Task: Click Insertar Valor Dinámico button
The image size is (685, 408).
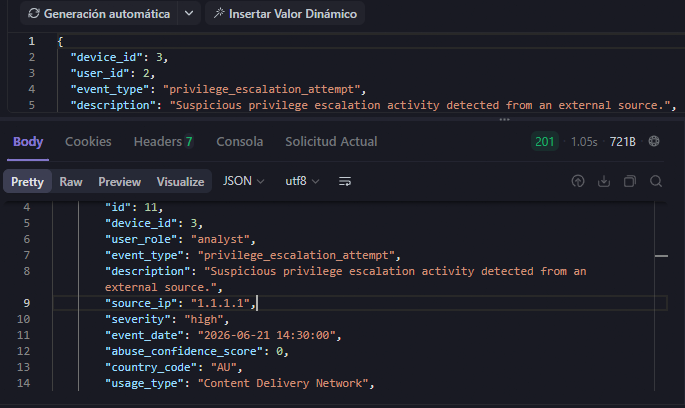Action: click(285, 14)
